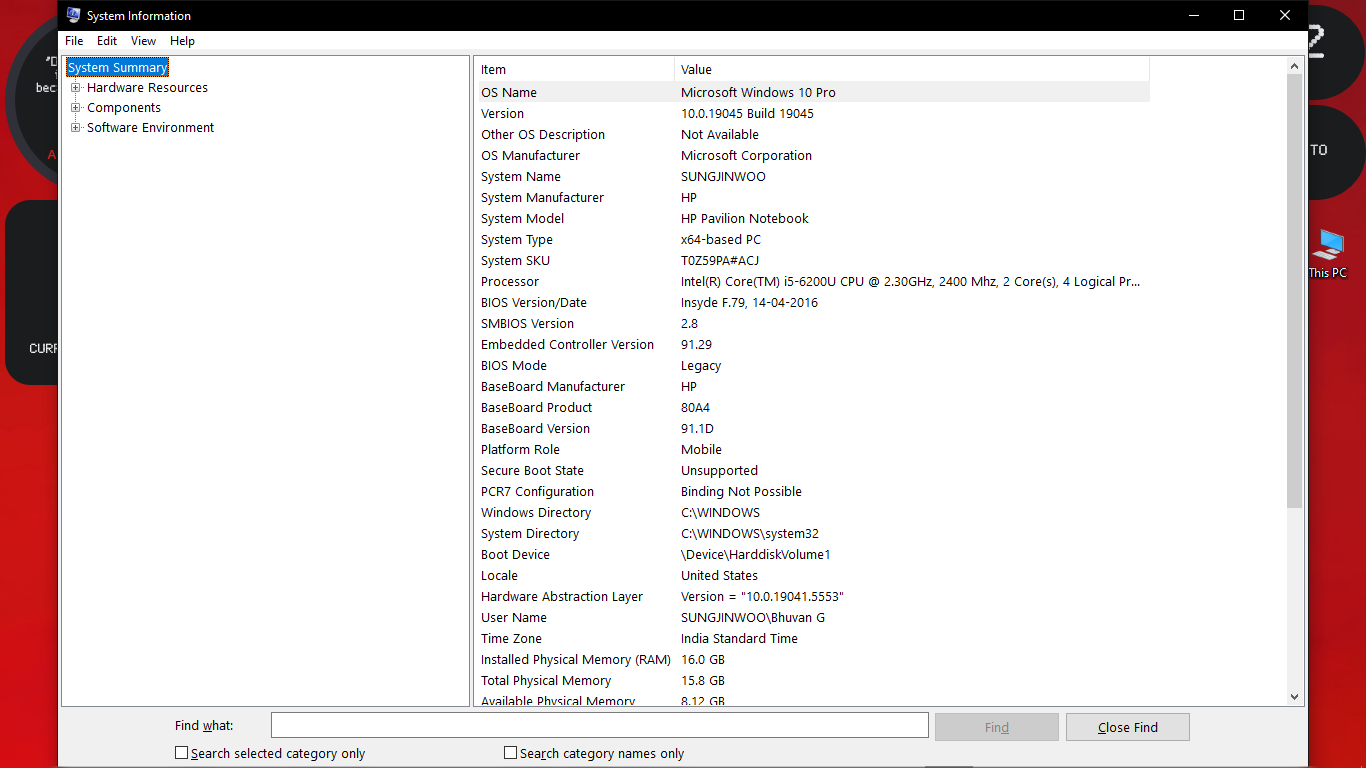Select the System Name item
Screen dimensions: 1366x768
(521, 176)
